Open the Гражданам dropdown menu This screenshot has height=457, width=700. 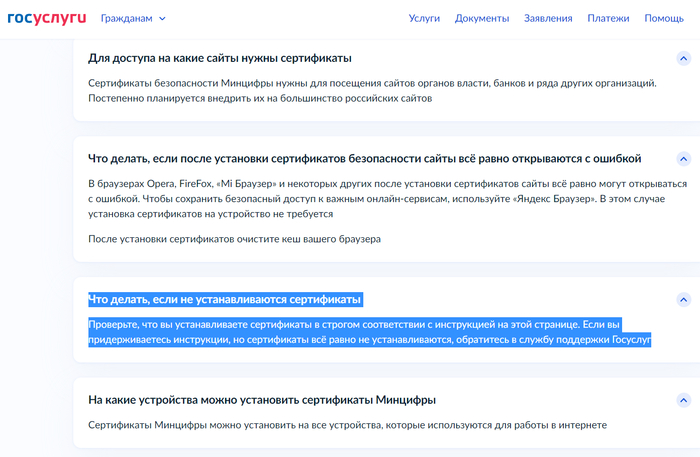[133, 18]
